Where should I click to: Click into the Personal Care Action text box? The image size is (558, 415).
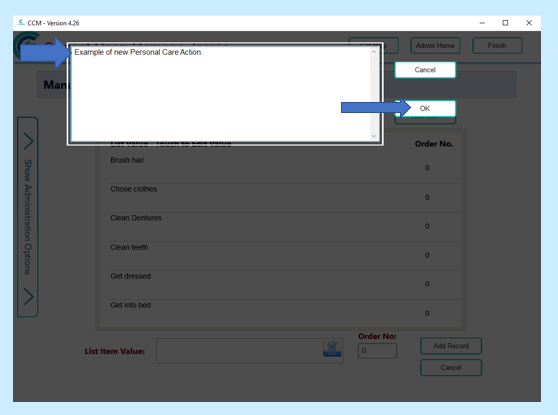tap(221, 94)
